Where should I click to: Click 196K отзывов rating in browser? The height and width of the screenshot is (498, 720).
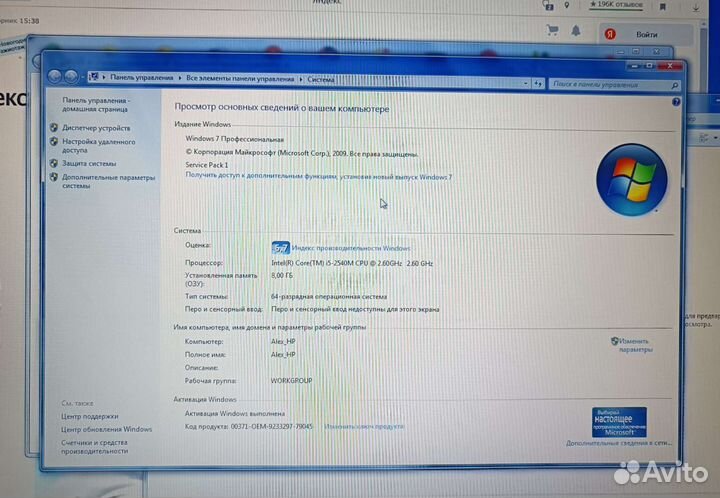[617, 5]
